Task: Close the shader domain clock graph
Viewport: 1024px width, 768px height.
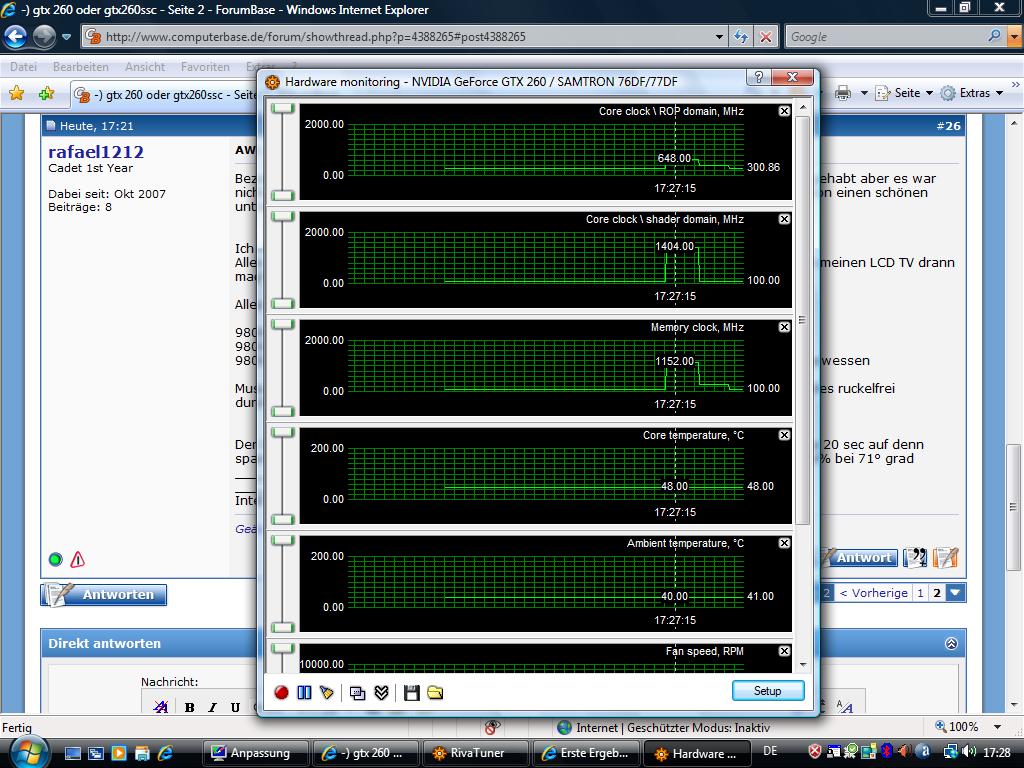Action: 784,219
